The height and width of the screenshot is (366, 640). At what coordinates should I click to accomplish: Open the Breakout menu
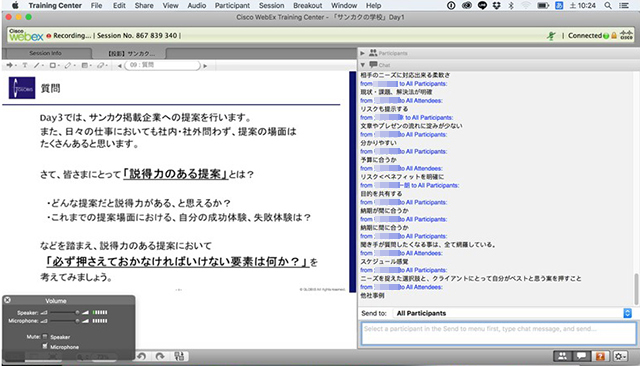click(x=308, y=5)
